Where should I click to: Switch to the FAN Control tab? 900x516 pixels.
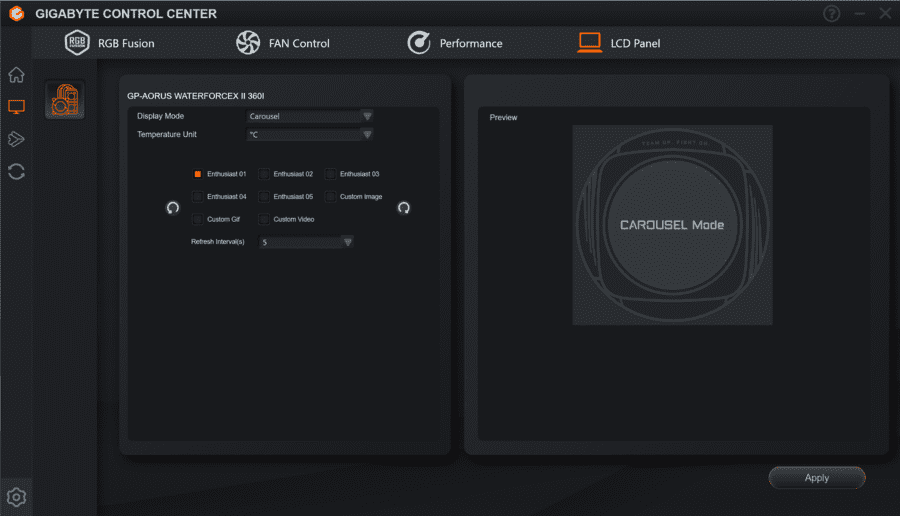click(283, 43)
